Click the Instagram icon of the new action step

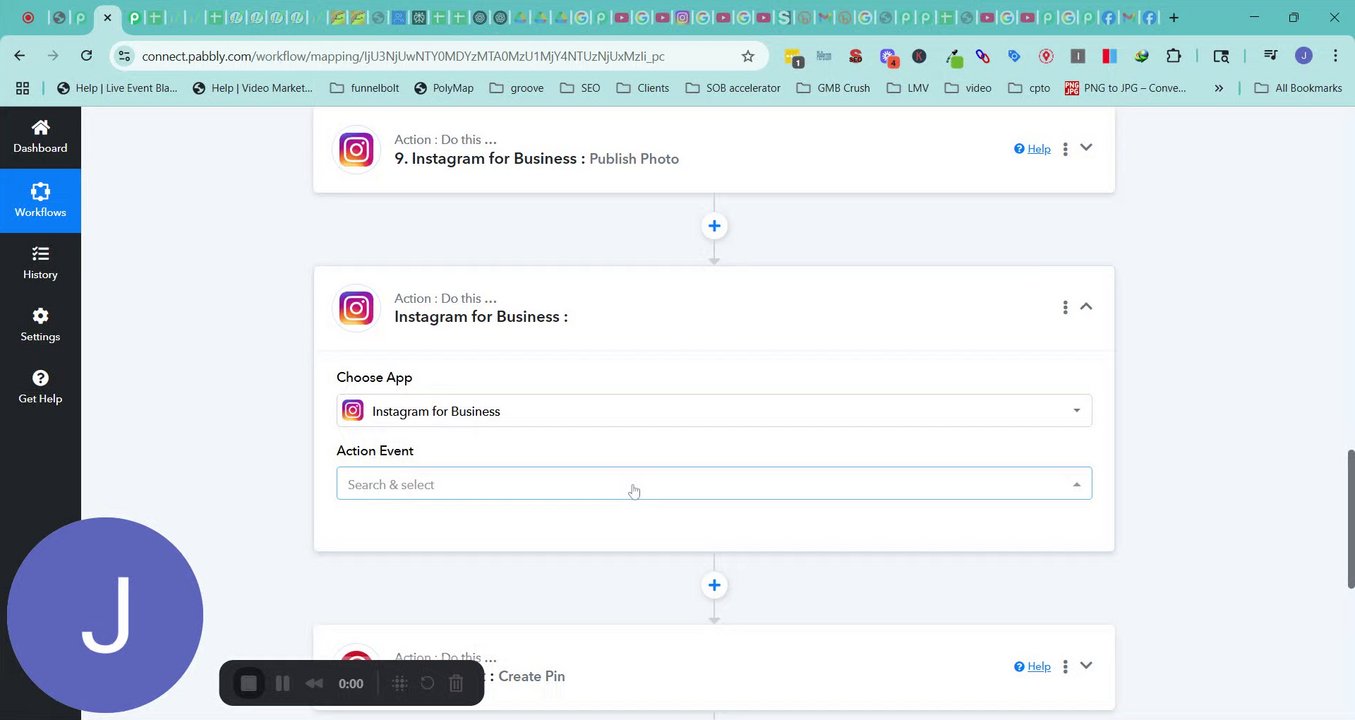click(356, 308)
